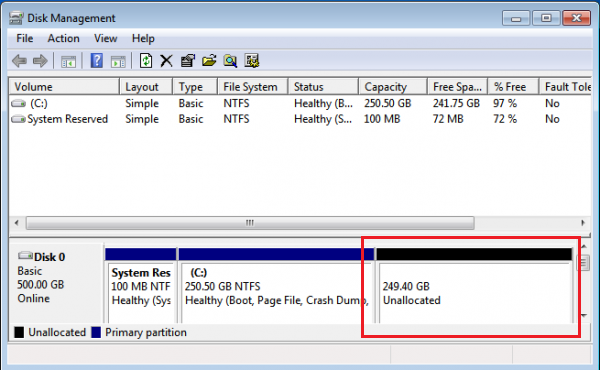
Task: Click the Disk Management title bar icon
Action: (16, 18)
